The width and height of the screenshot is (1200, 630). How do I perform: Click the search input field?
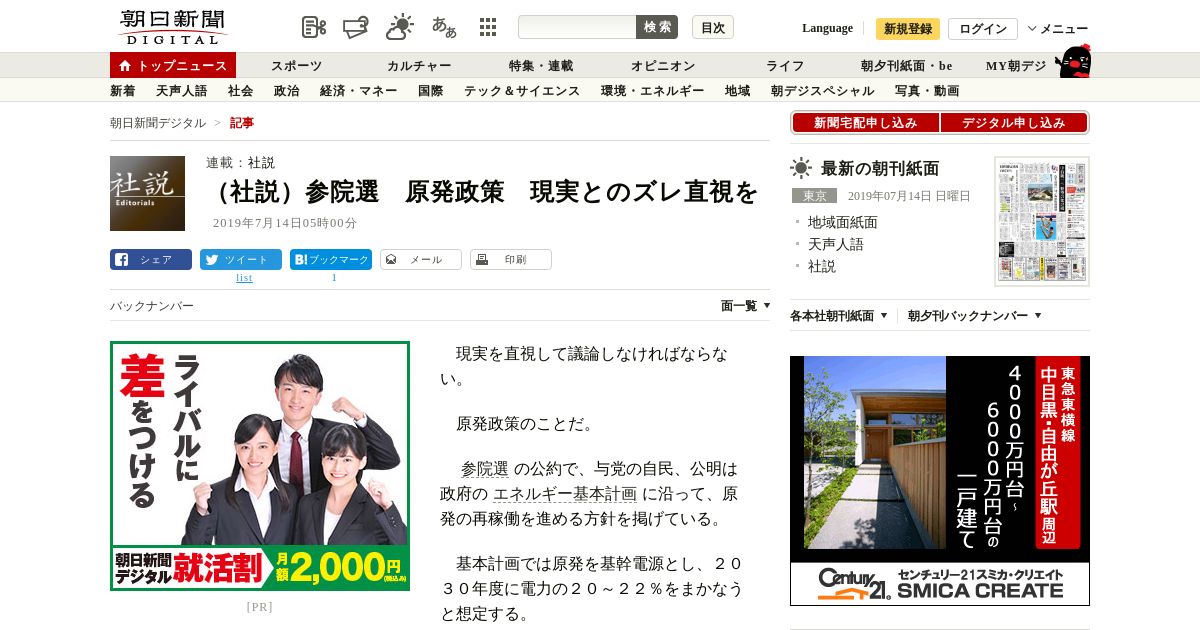tap(577, 27)
